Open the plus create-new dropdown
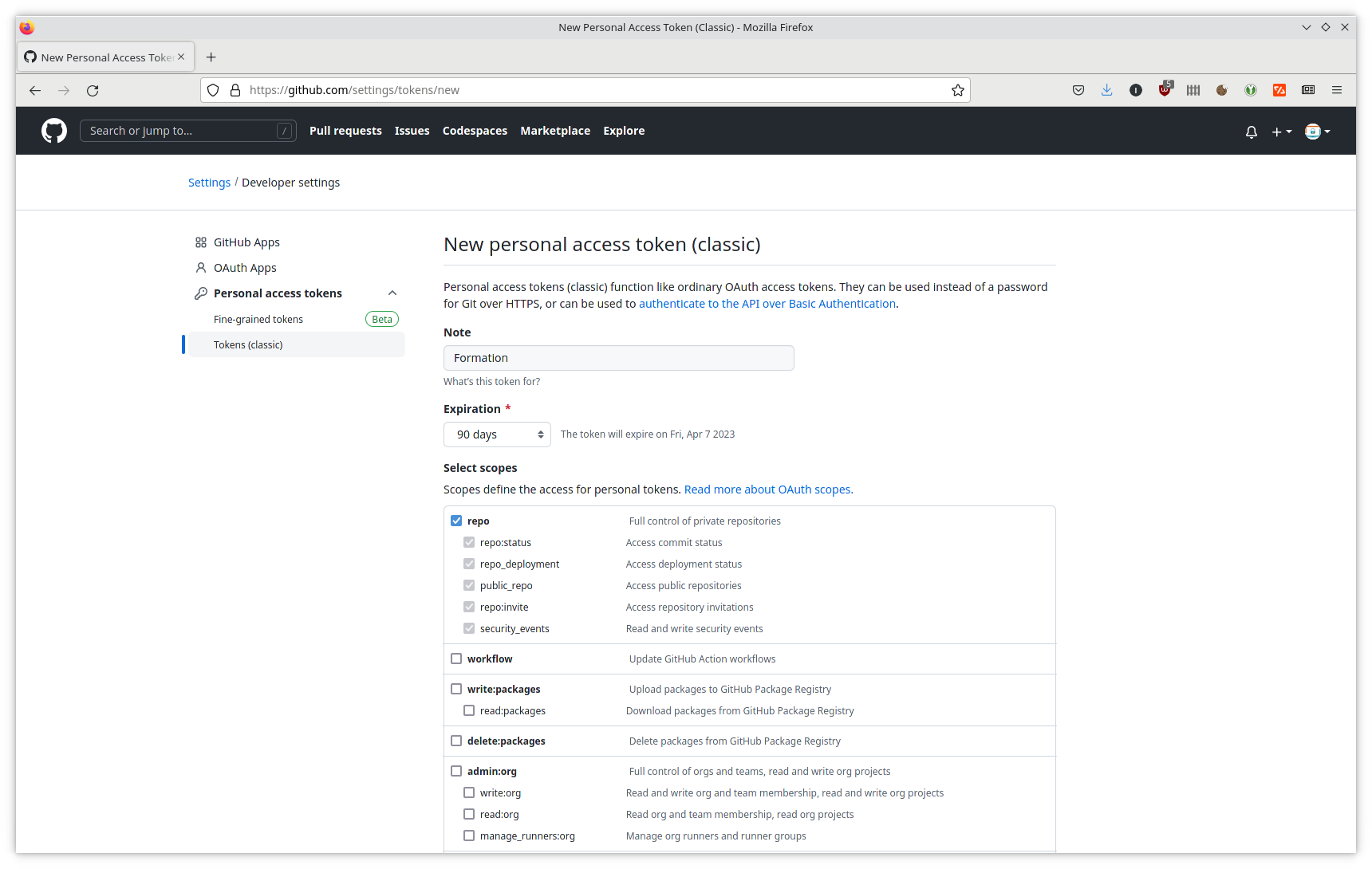Image resolution: width=1372 pixels, height=869 pixels. pyautogui.click(x=1281, y=132)
